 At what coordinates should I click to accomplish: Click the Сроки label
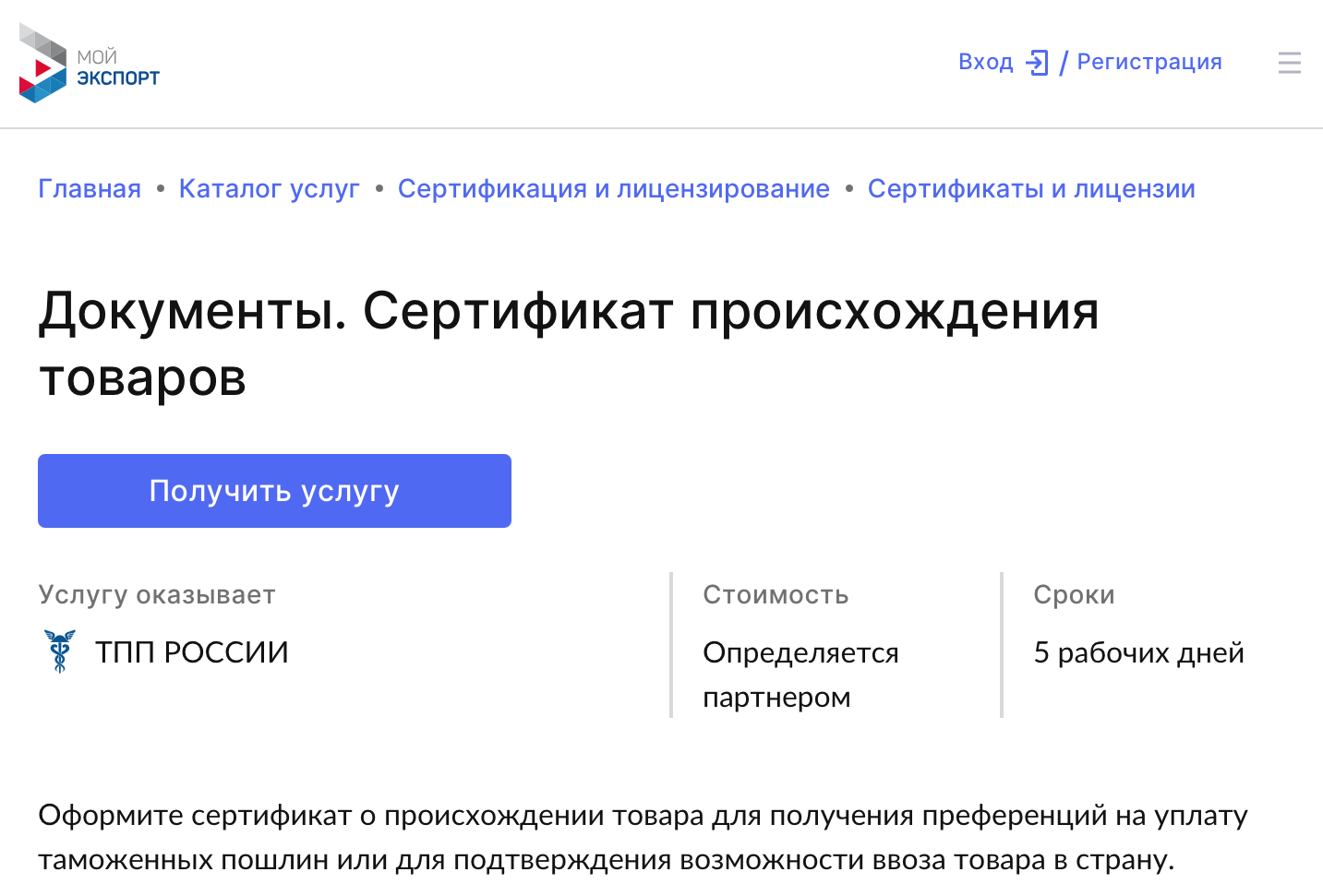click(x=1074, y=595)
